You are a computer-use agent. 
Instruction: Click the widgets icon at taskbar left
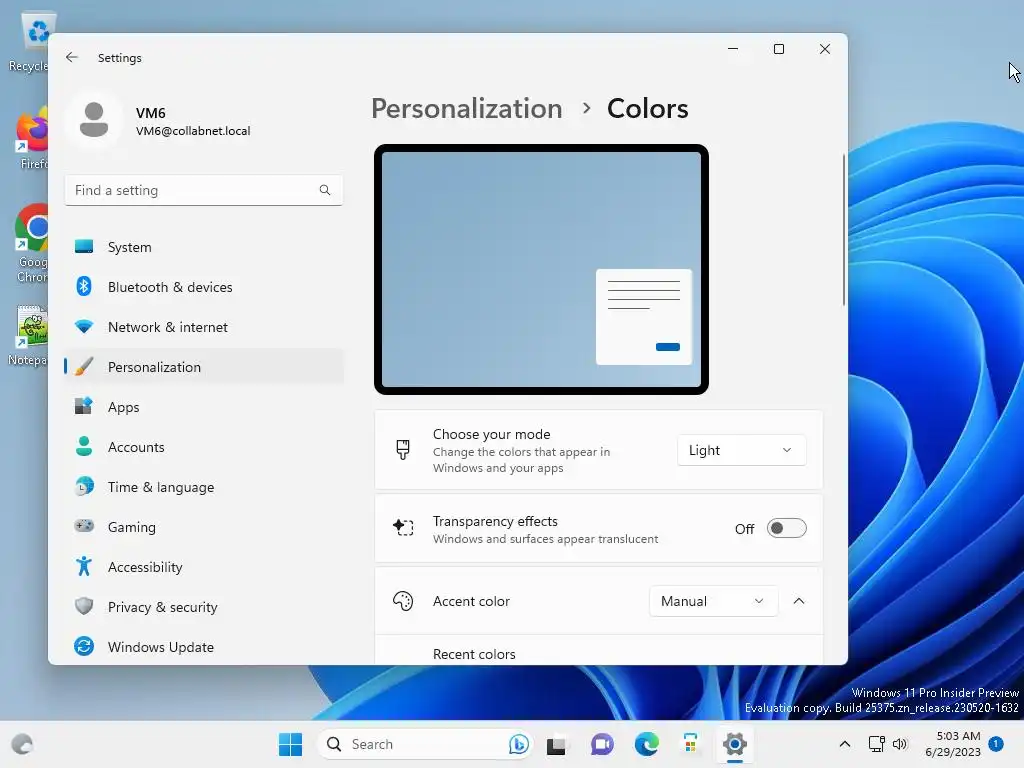(22, 744)
